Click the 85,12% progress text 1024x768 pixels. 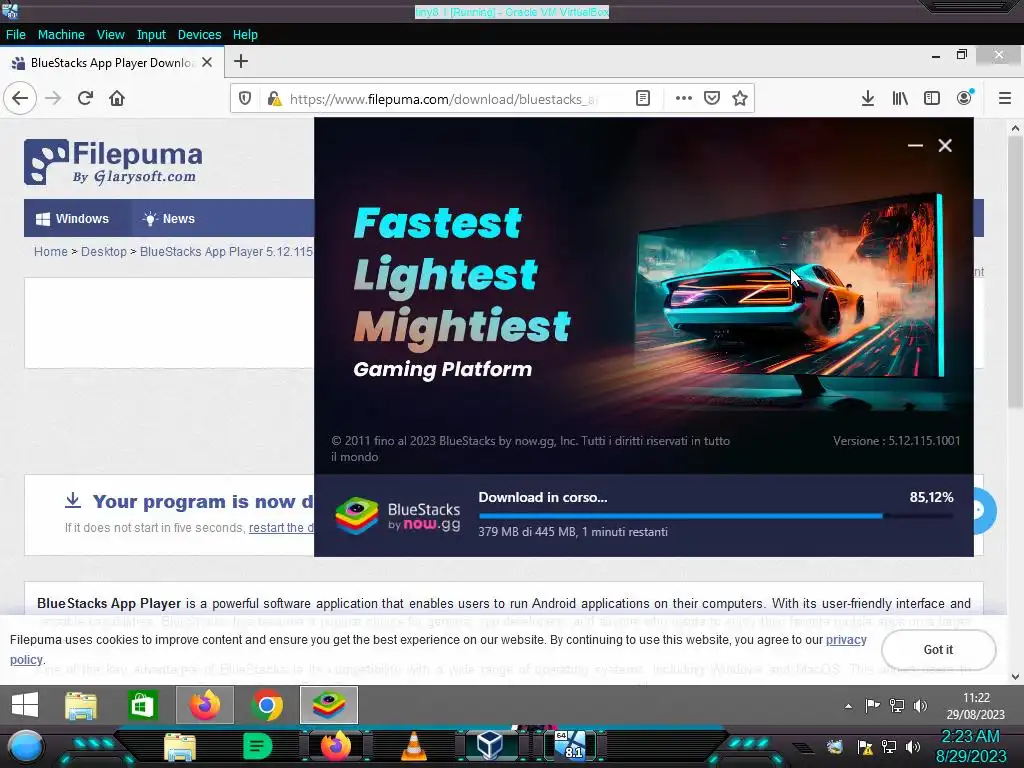(x=931, y=498)
